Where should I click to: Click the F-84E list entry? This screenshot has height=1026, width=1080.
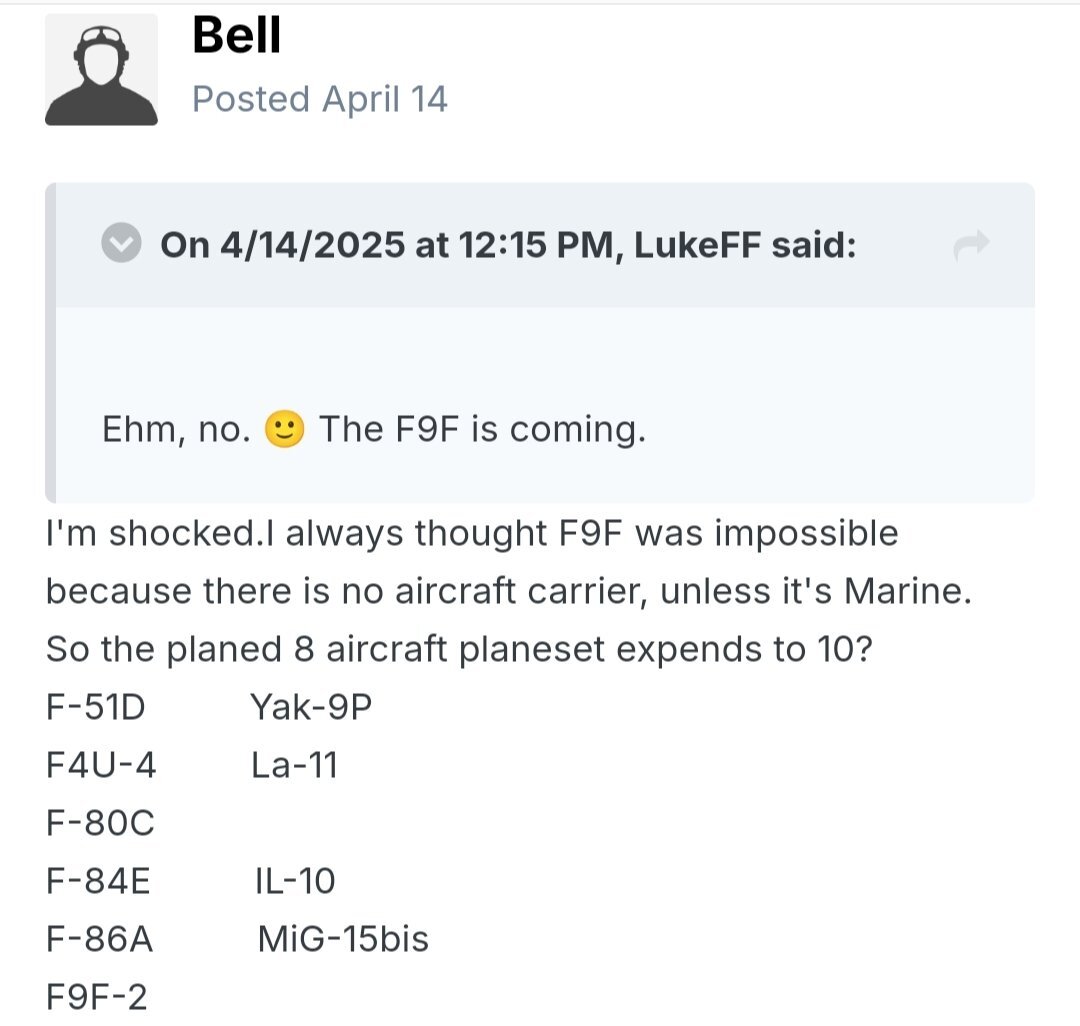tap(98, 882)
